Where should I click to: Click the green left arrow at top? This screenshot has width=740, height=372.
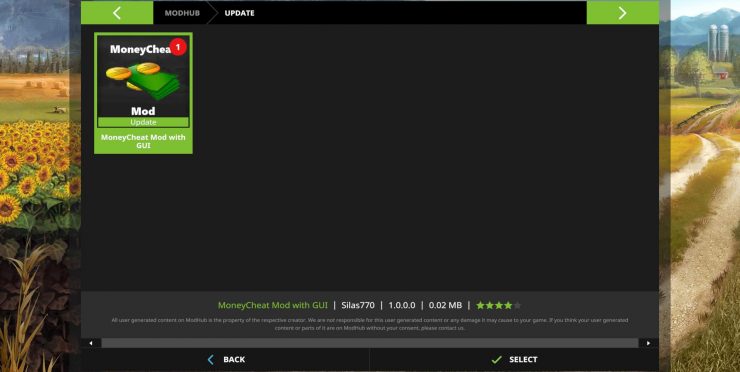(x=117, y=13)
